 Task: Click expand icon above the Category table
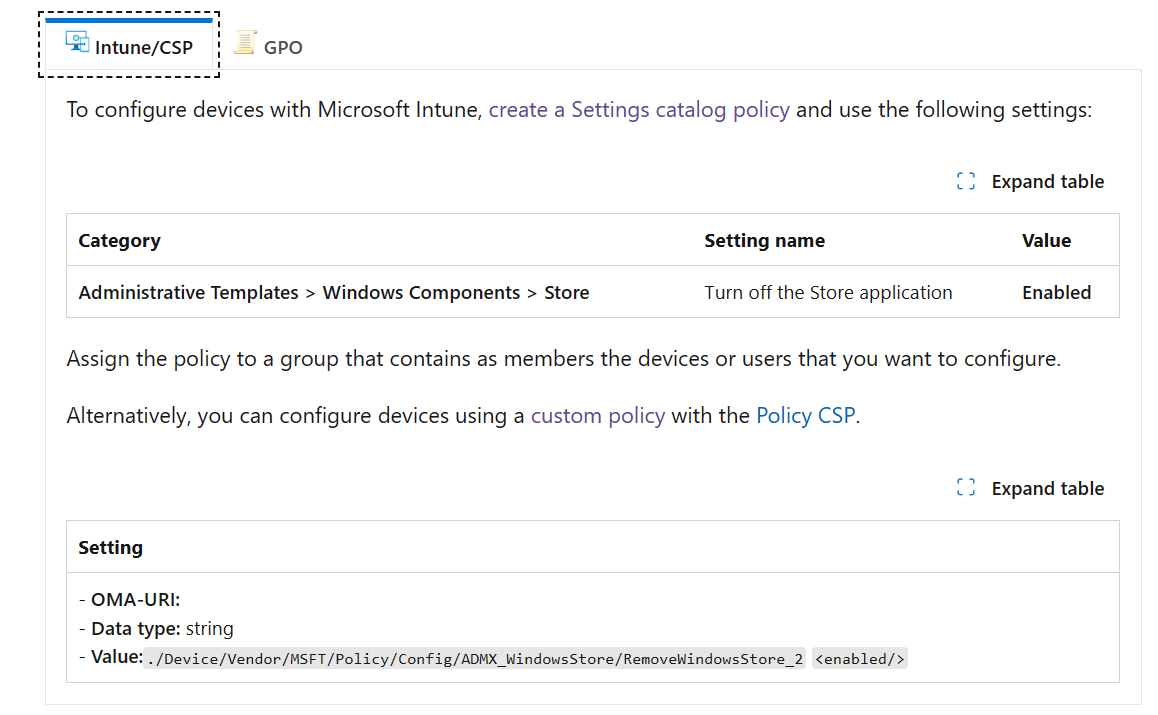click(x=966, y=181)
